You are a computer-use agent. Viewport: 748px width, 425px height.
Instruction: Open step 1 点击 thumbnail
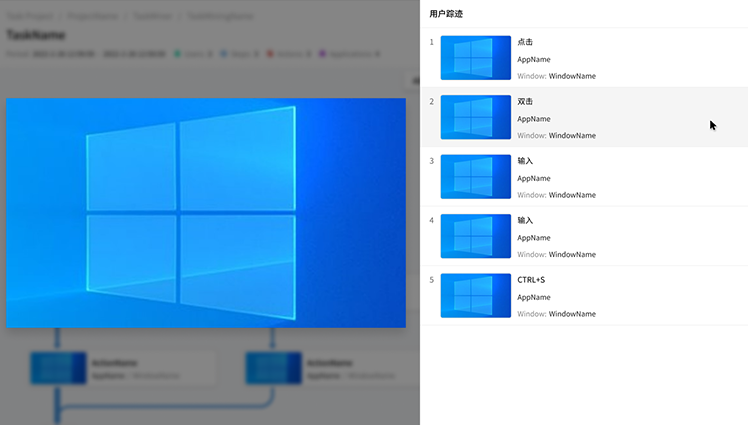tap(476, 58)
